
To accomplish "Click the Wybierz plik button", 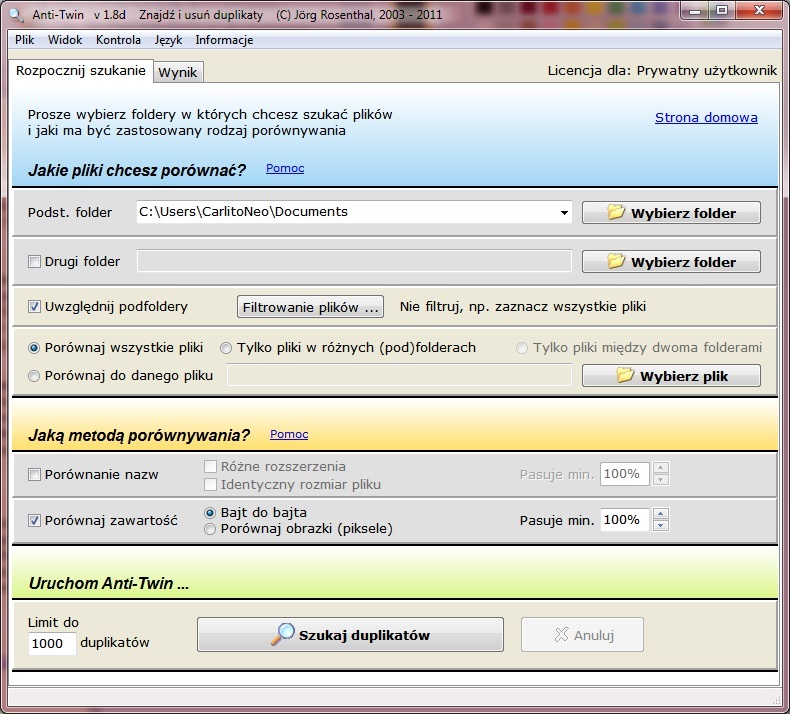I will click(x=671, y=376).
